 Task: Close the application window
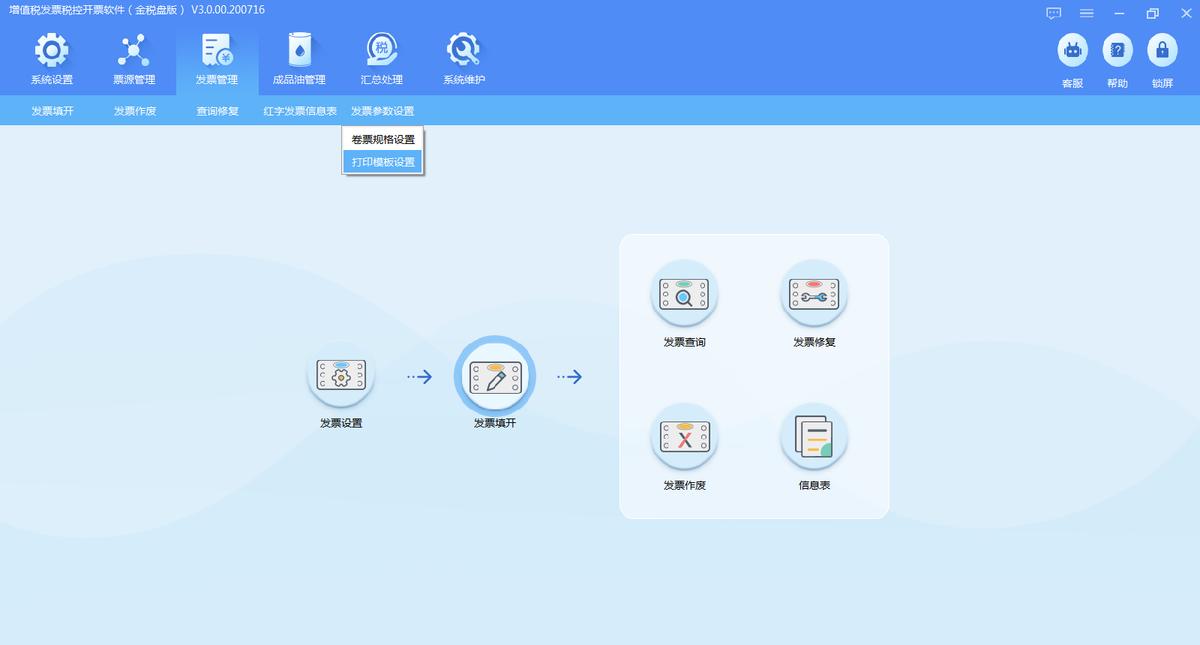point(1185,13)
